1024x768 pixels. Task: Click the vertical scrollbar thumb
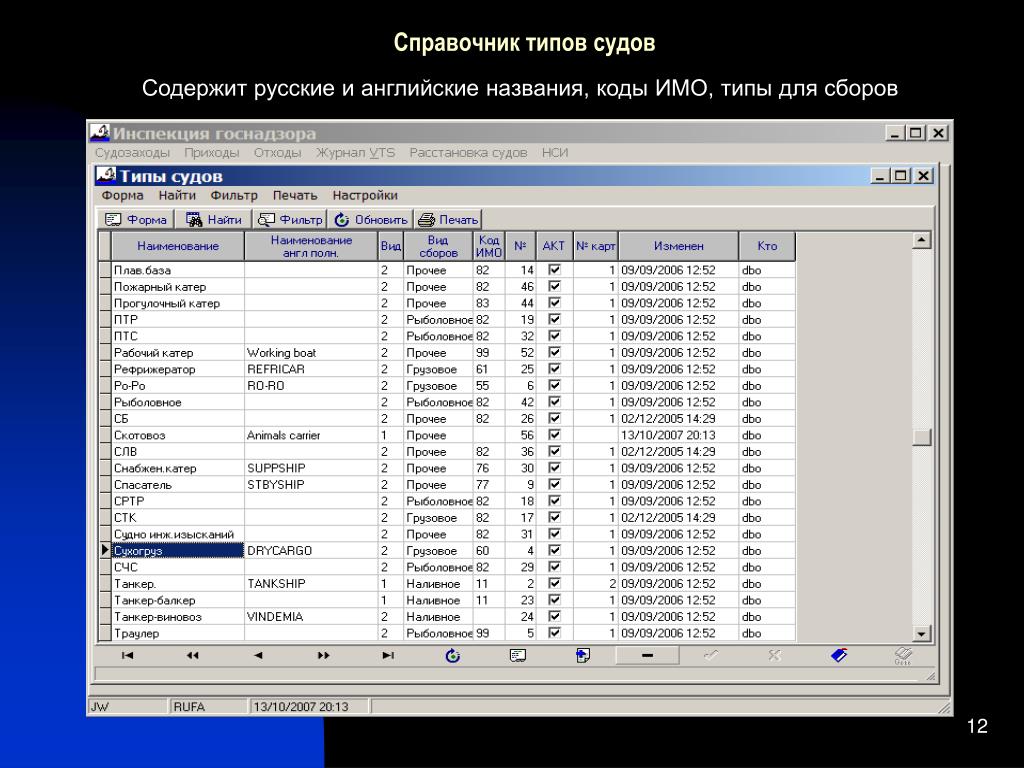(x=921, y=437)
